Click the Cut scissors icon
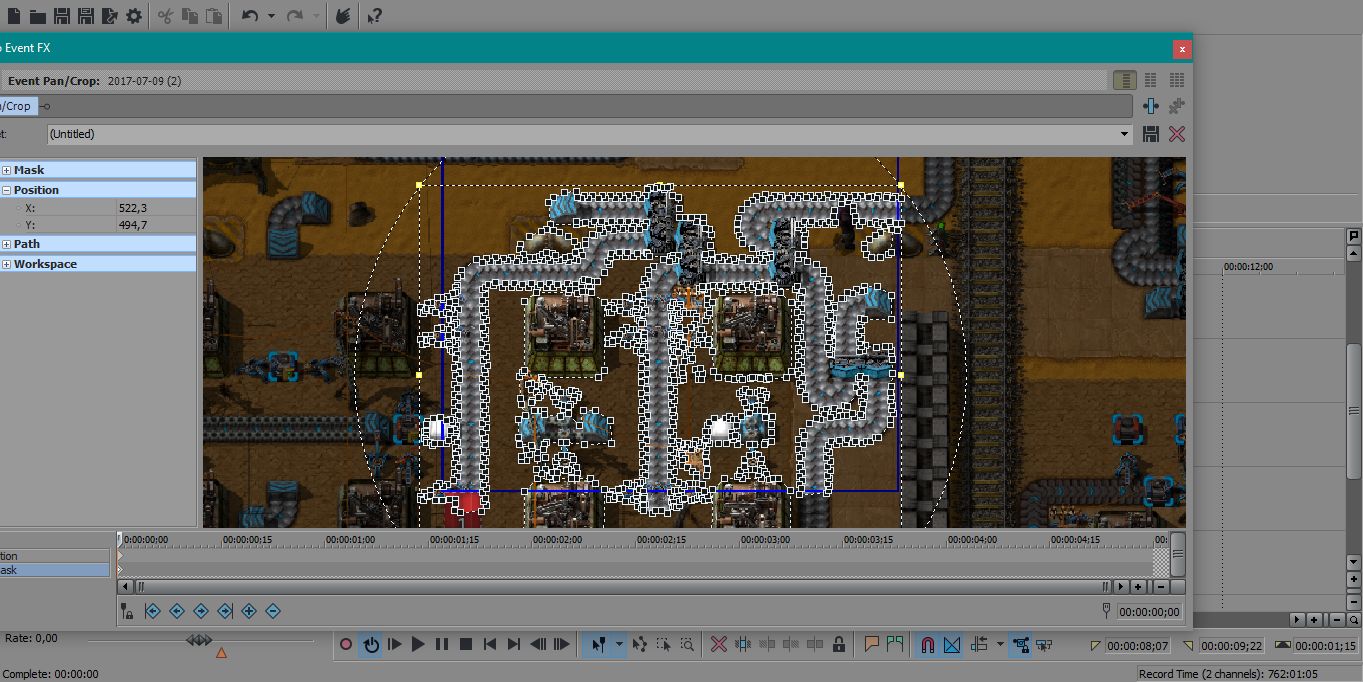This screenshot has width=1363, height=682. 166,16
